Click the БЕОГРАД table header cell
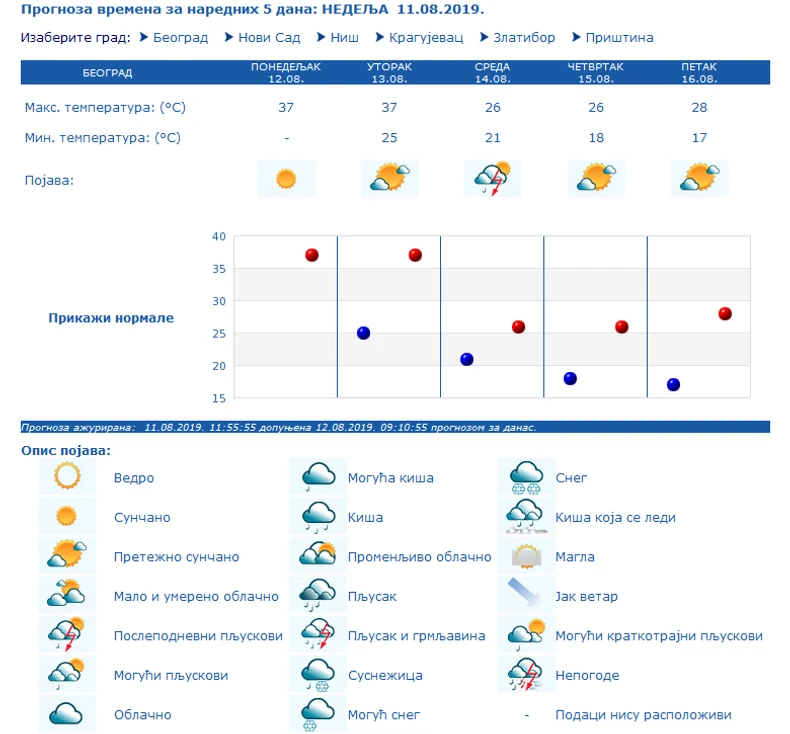 point(107,73)
